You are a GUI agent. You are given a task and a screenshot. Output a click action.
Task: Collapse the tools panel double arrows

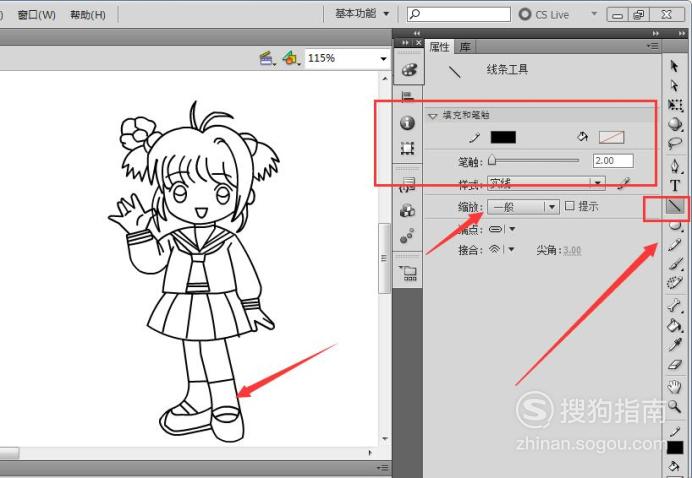pos(681,33)
